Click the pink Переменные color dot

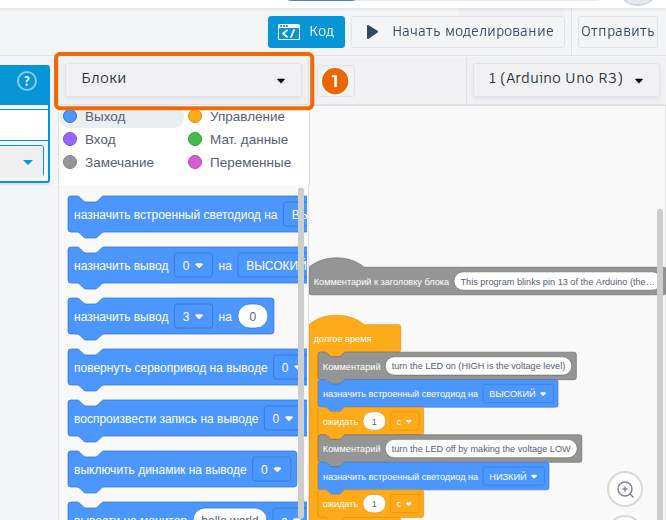195,162
